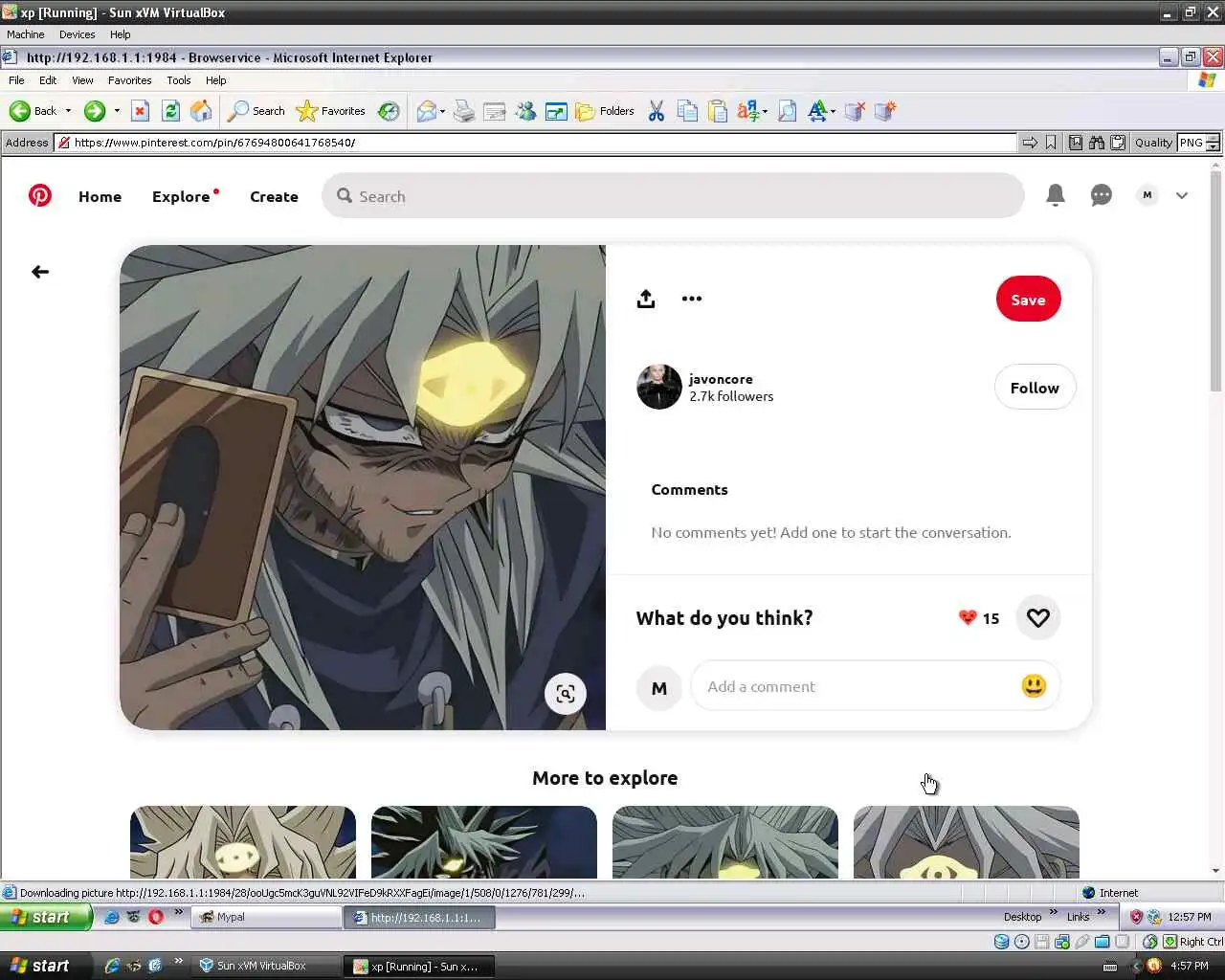Click the Pinterest logo

pos(40,196)
